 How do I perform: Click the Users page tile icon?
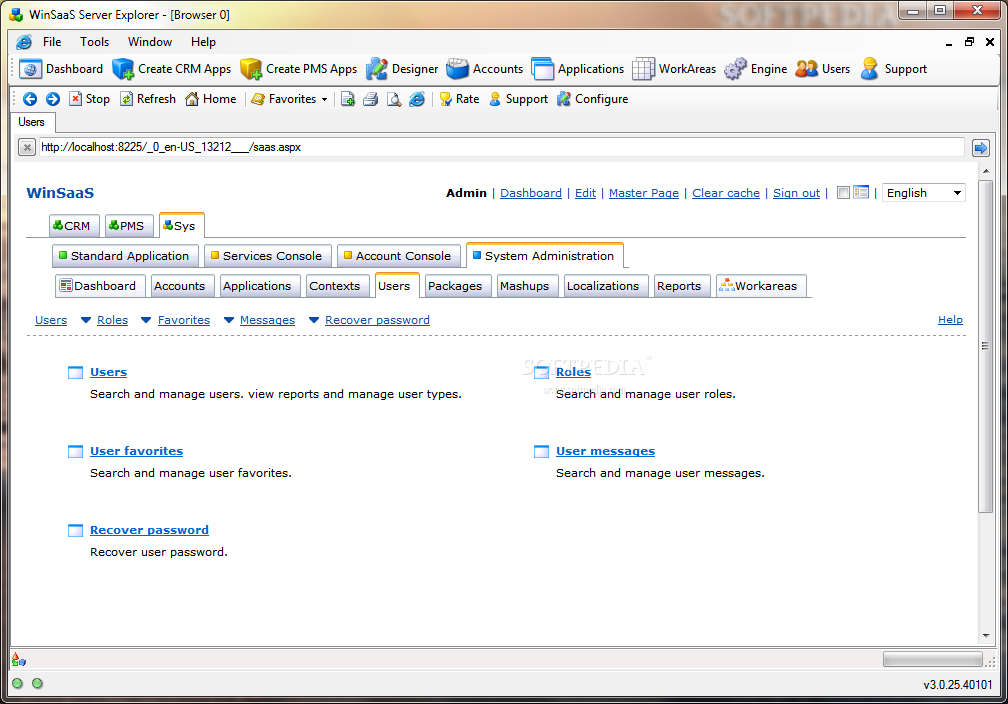coord(75,373)
